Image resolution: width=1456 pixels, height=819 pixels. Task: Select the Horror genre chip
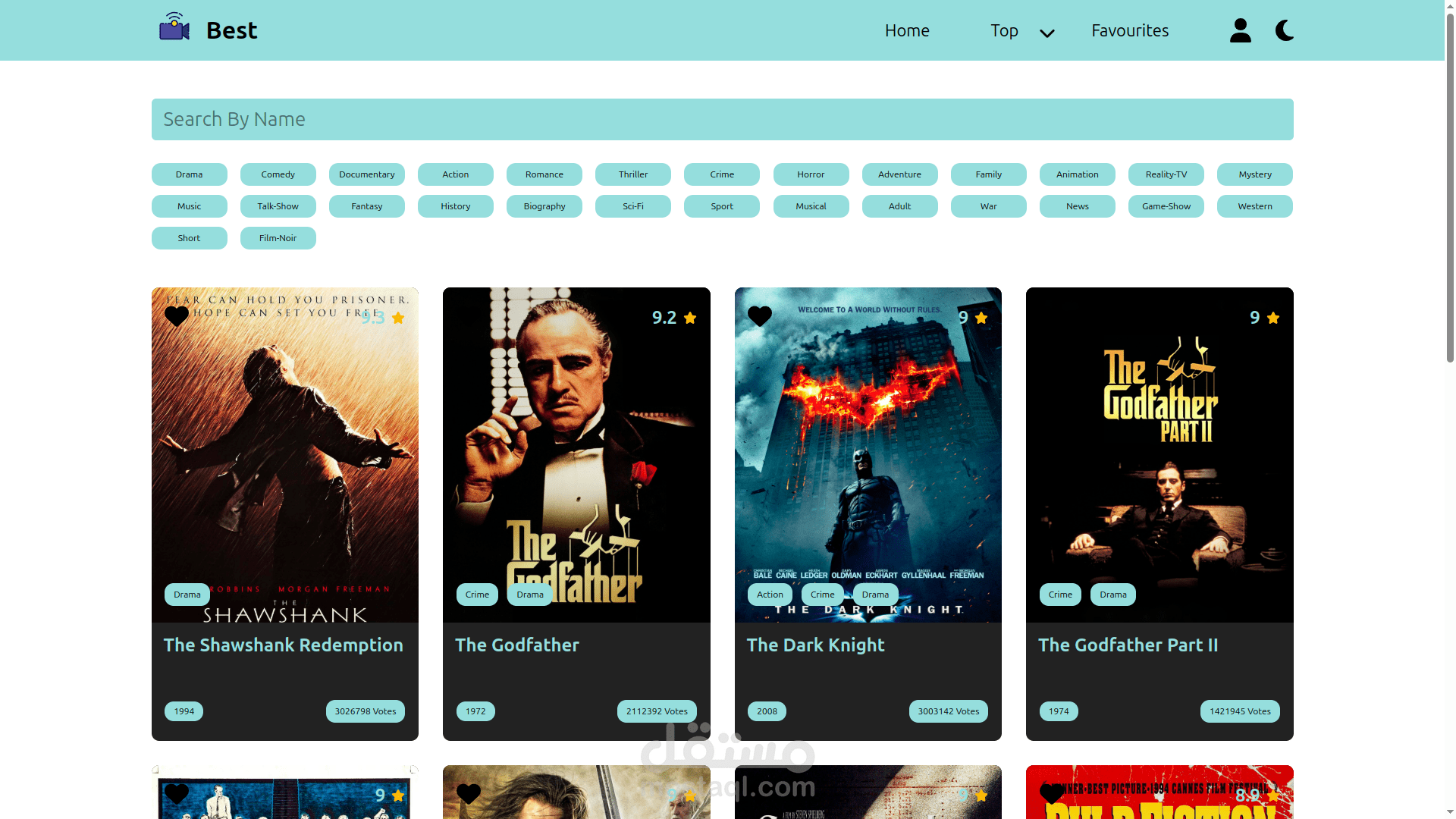coord(811,174)
